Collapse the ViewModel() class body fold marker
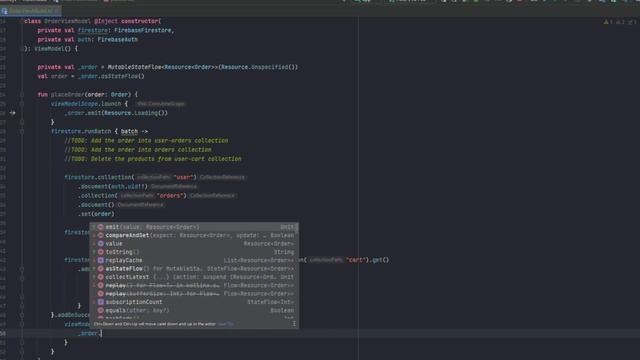 point(22,49)
